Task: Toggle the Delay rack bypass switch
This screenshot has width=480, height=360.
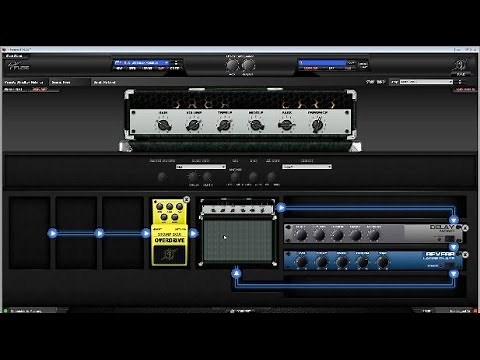Action: 449,239
